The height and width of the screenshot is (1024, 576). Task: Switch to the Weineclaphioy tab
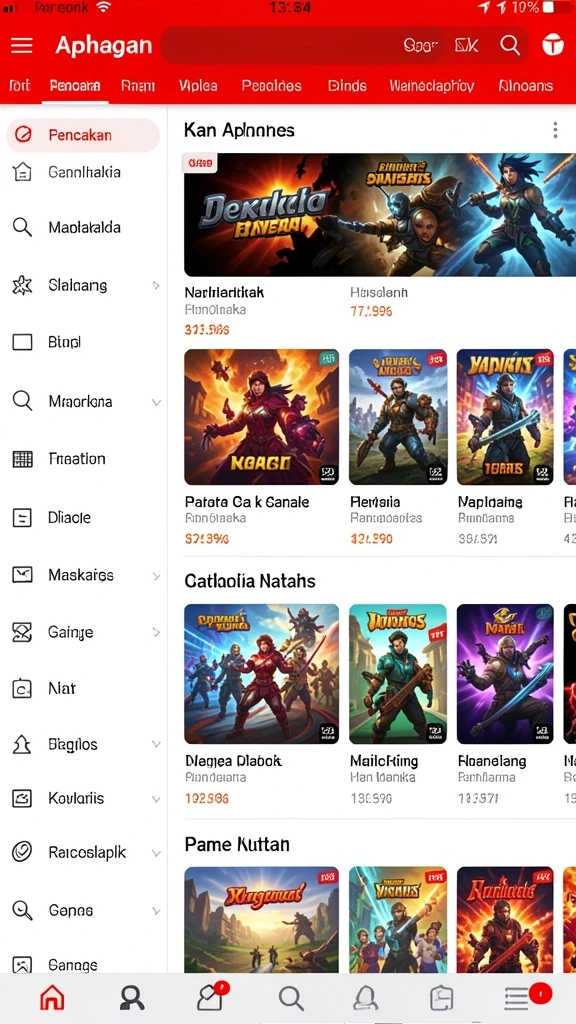(x=432, y=86)
